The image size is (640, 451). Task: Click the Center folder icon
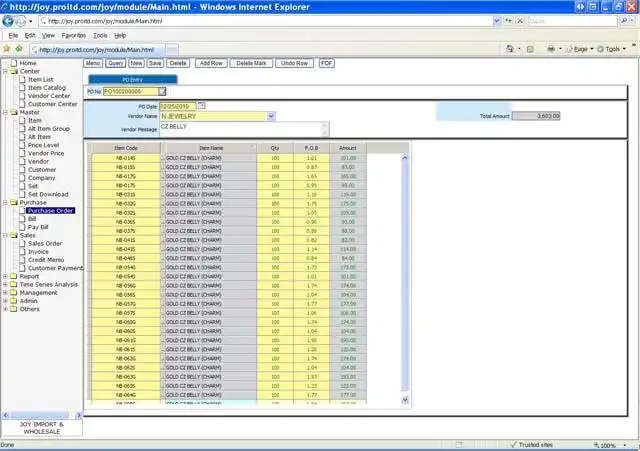click(14, 71)
